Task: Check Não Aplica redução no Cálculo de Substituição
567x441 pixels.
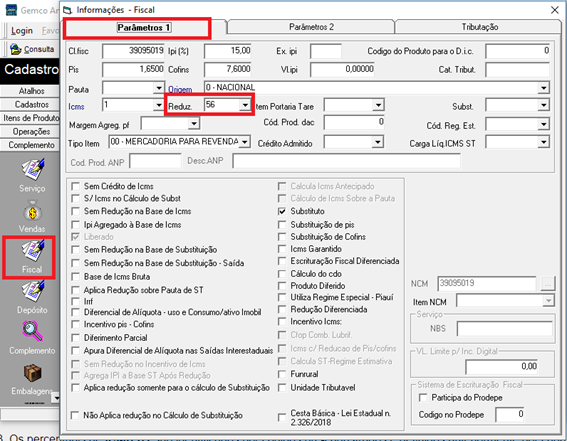Action: pos(75,416)
